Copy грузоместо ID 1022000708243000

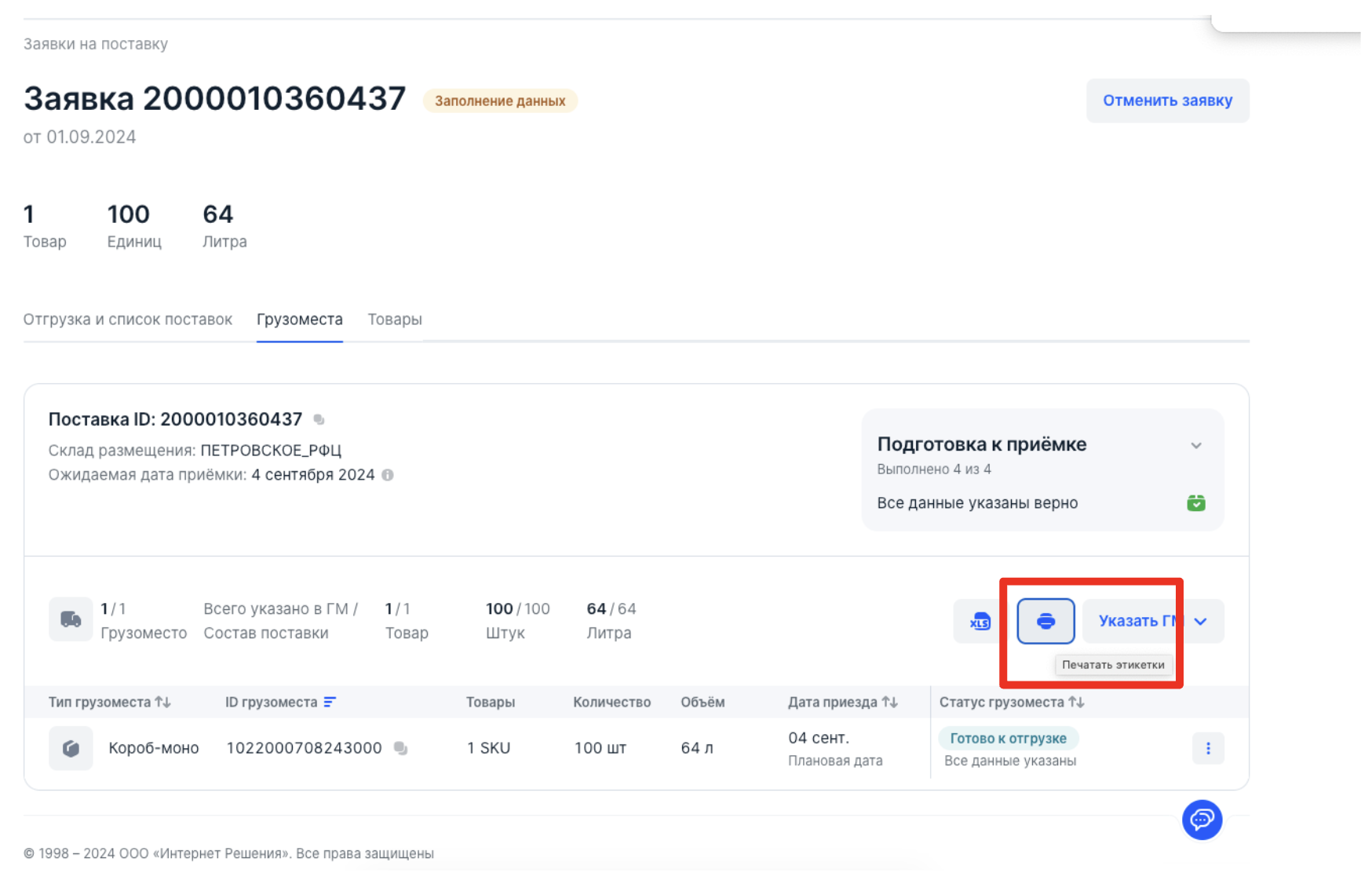pos(401,748)
